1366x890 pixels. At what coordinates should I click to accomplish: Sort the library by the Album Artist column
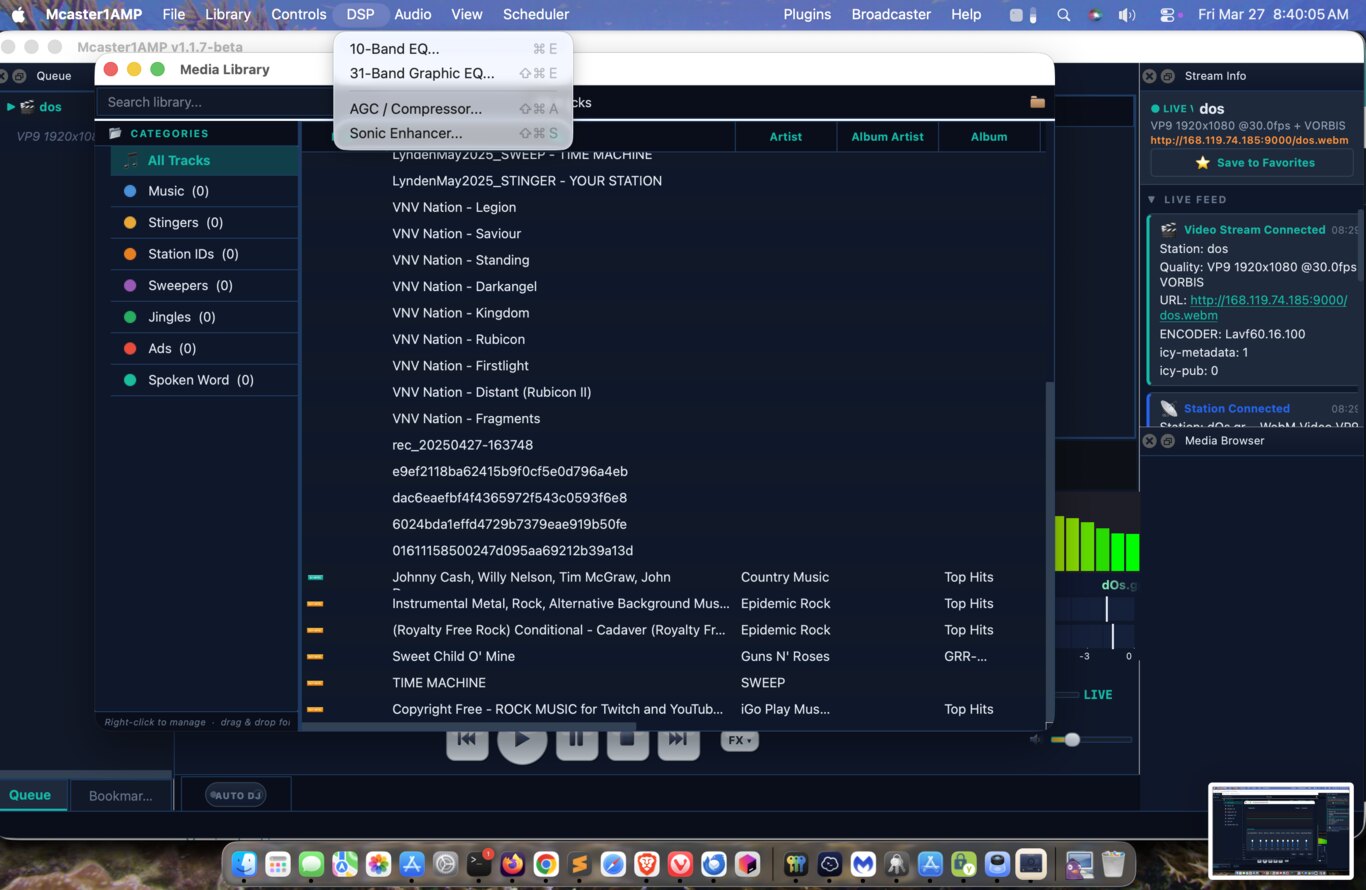click(x=888, y=137)
